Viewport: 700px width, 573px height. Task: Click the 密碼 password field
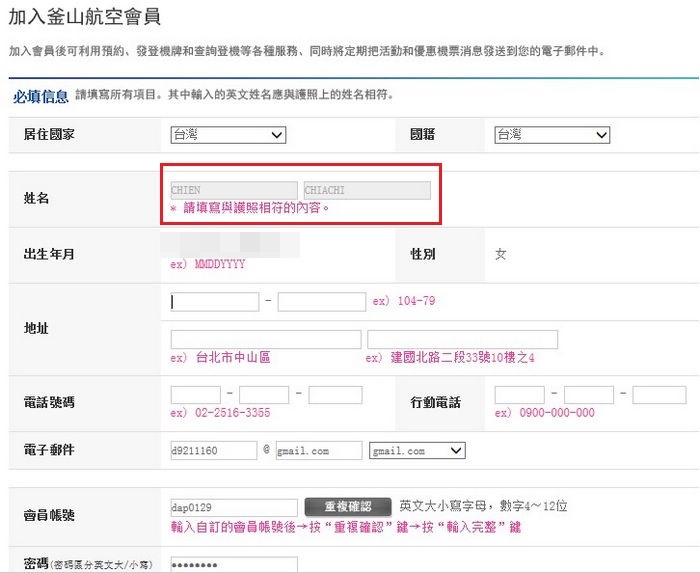point(234,564)
